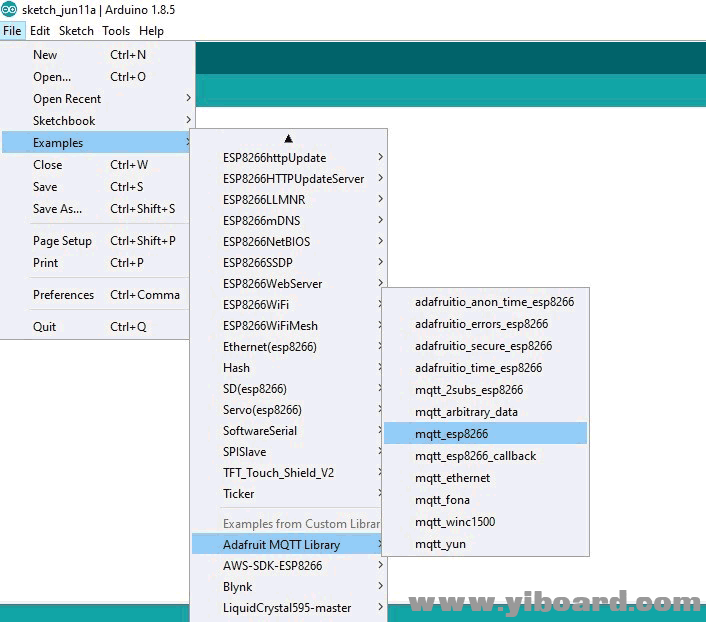Open mqtt_fona example
Viewport: 706px width, 622px height.
[485, 500]
